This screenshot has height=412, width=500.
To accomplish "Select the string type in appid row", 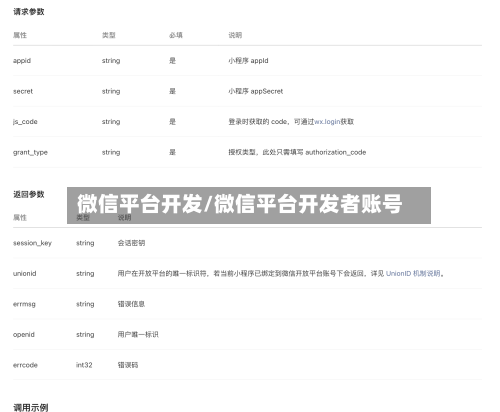I will point(111,61).
